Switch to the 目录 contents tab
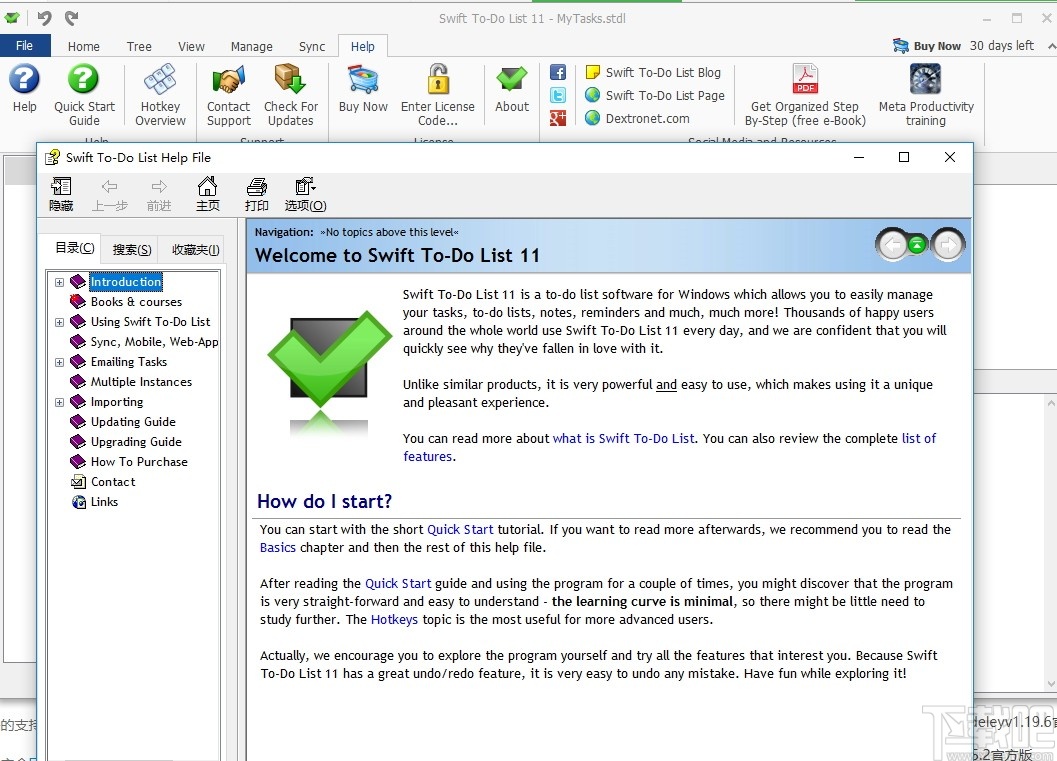Image resolution: width=1057 pixels, height=761 pixels. click(74, 248)
